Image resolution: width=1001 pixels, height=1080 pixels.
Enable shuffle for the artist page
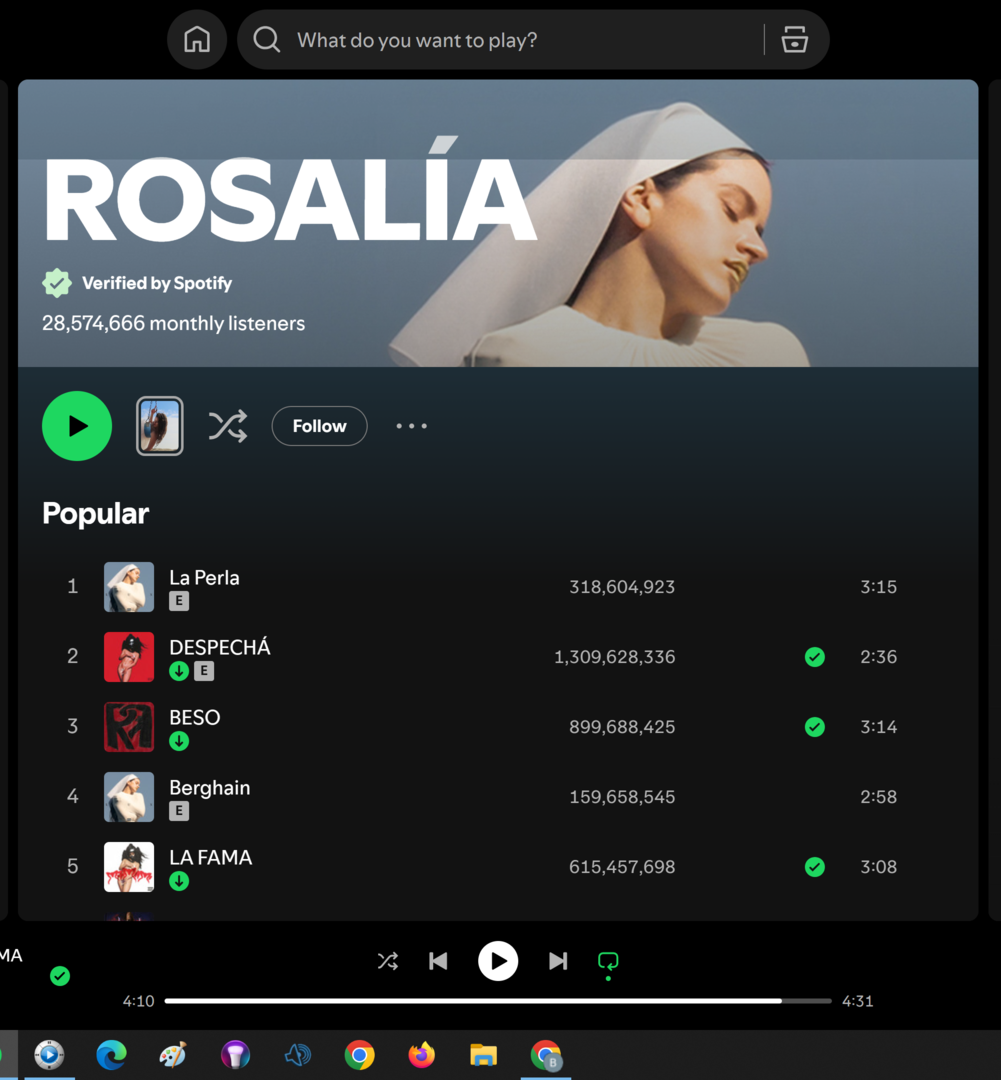coord(228,426)
